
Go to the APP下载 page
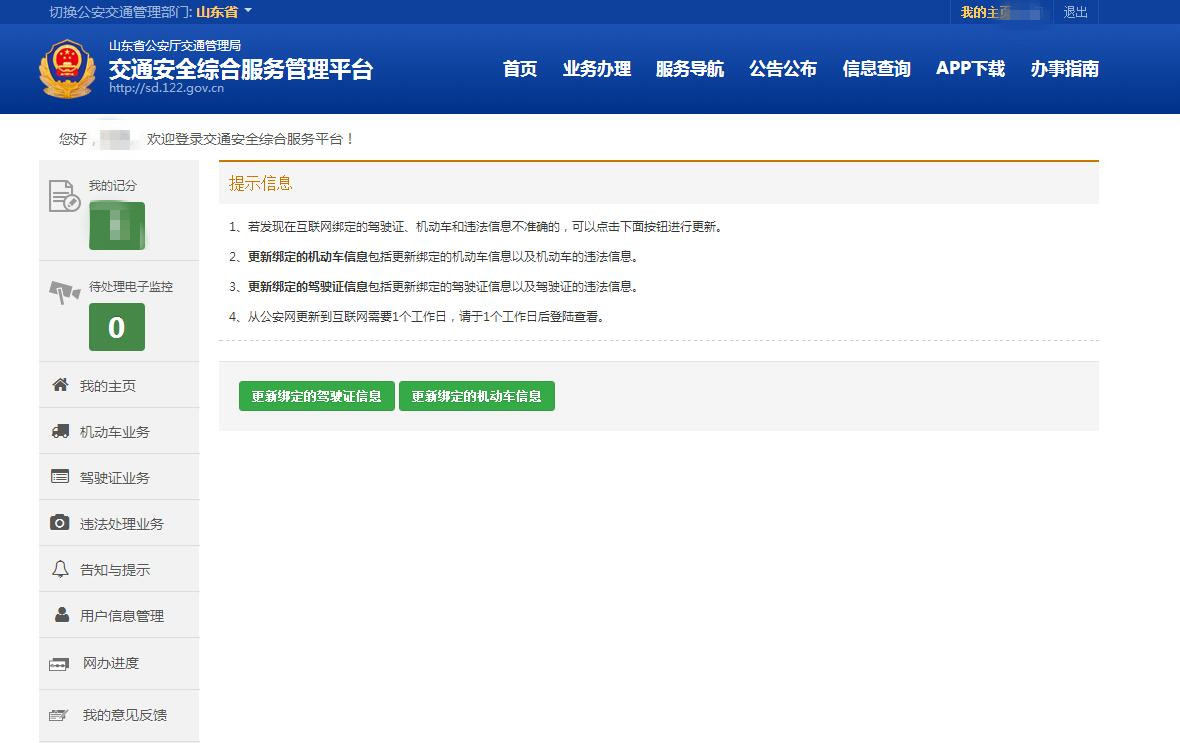[969, 69]
